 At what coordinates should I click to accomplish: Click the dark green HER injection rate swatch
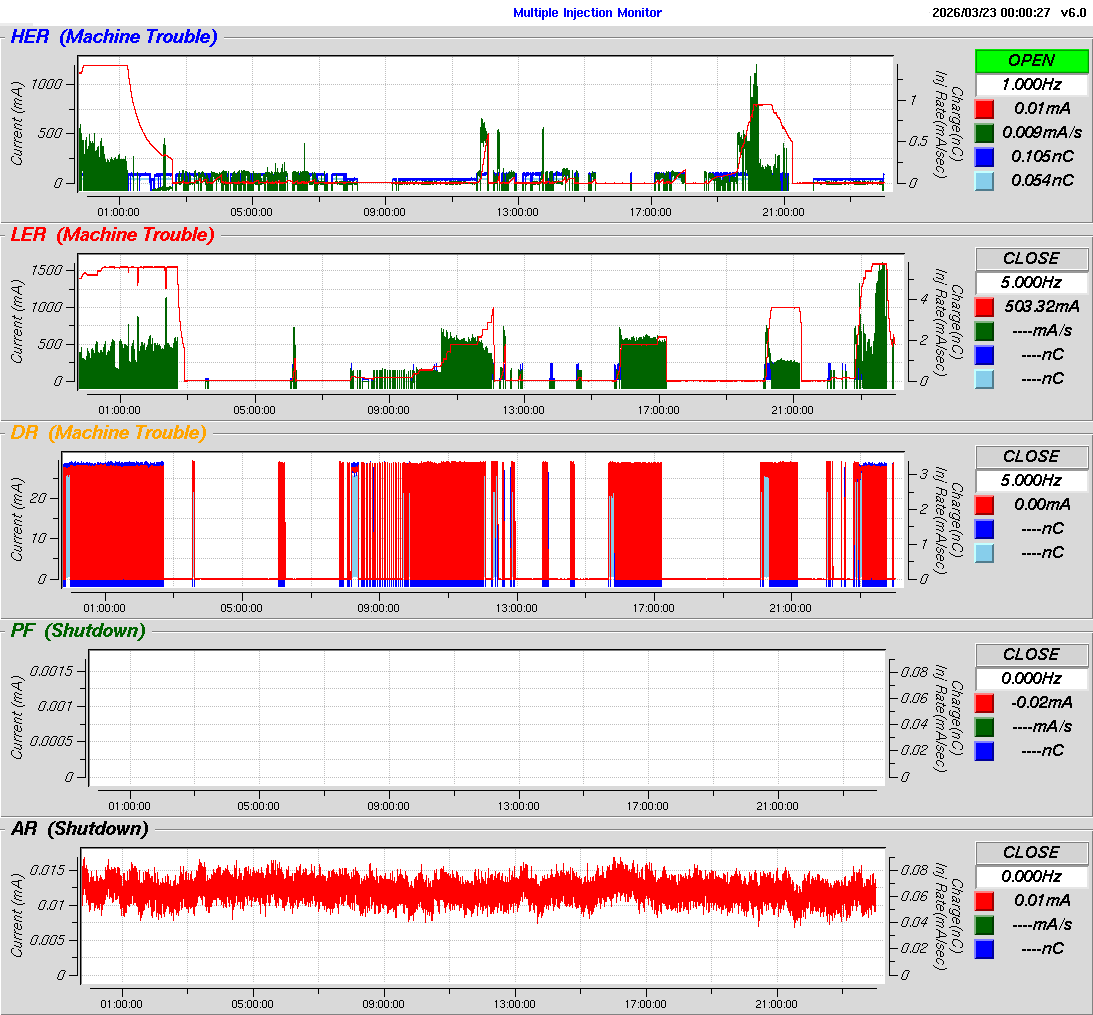985,133
